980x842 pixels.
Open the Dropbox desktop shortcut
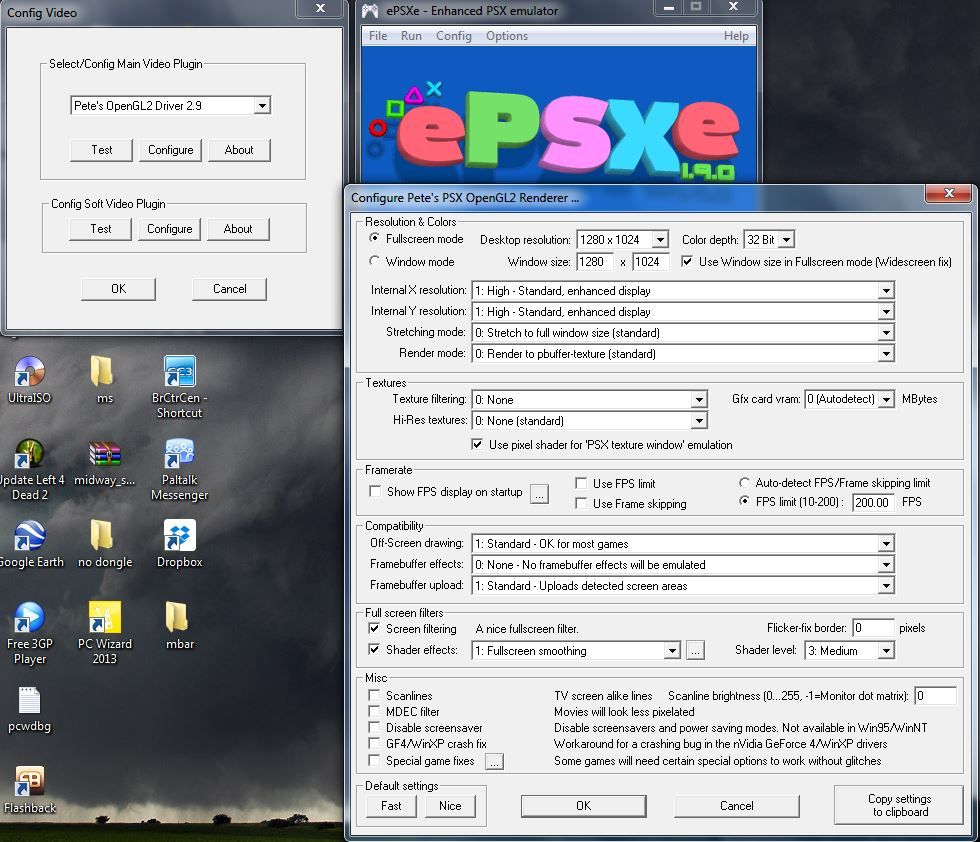pos(179,538)
